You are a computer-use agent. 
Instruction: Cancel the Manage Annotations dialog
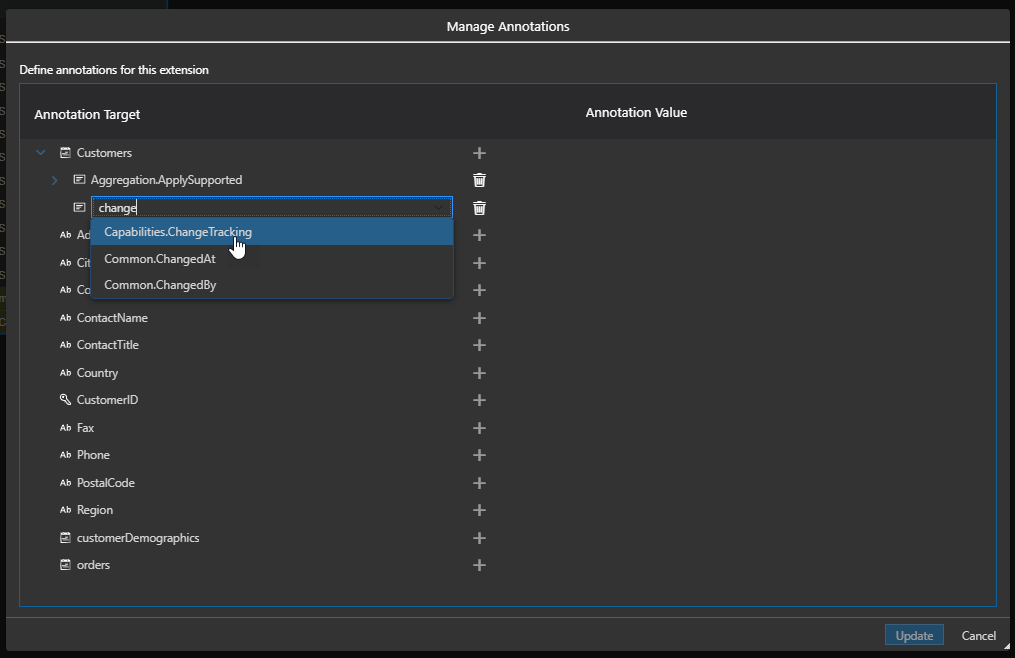[978, 635]
